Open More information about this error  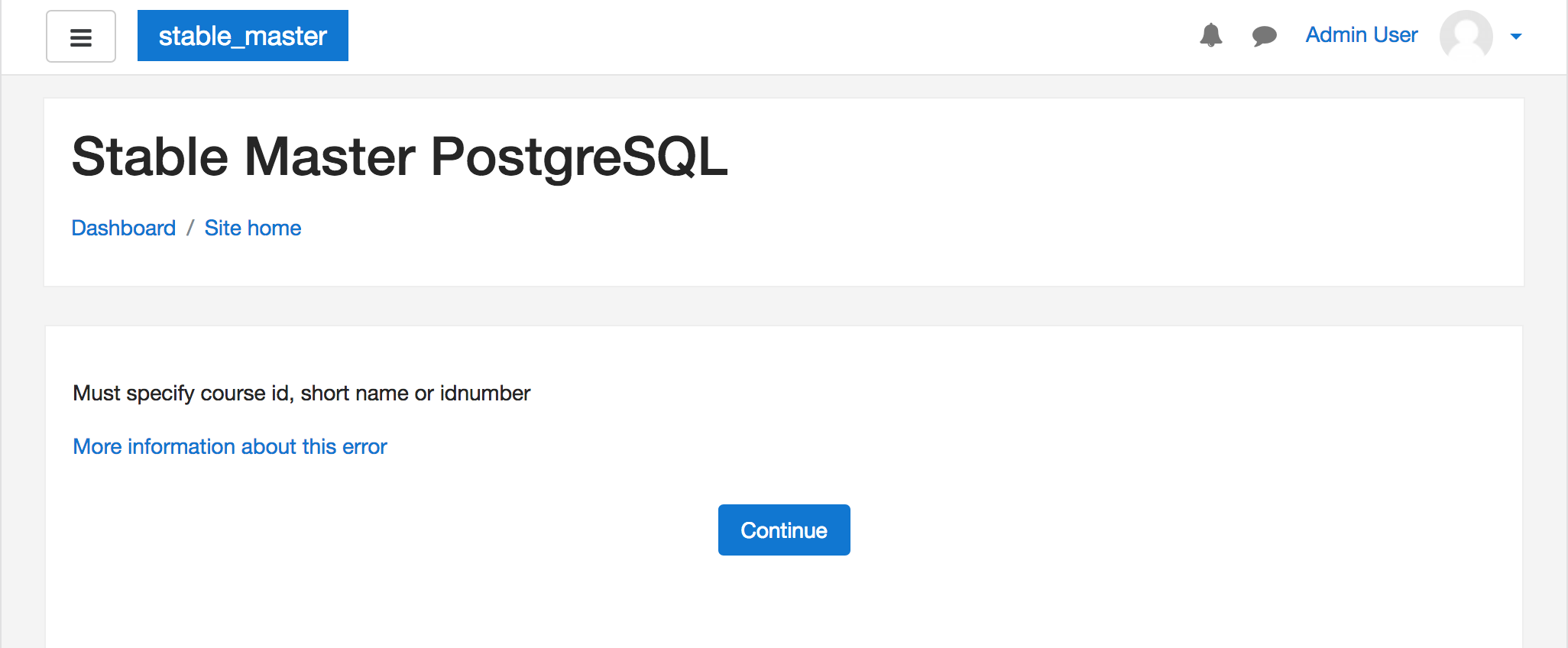click(230, 446)
